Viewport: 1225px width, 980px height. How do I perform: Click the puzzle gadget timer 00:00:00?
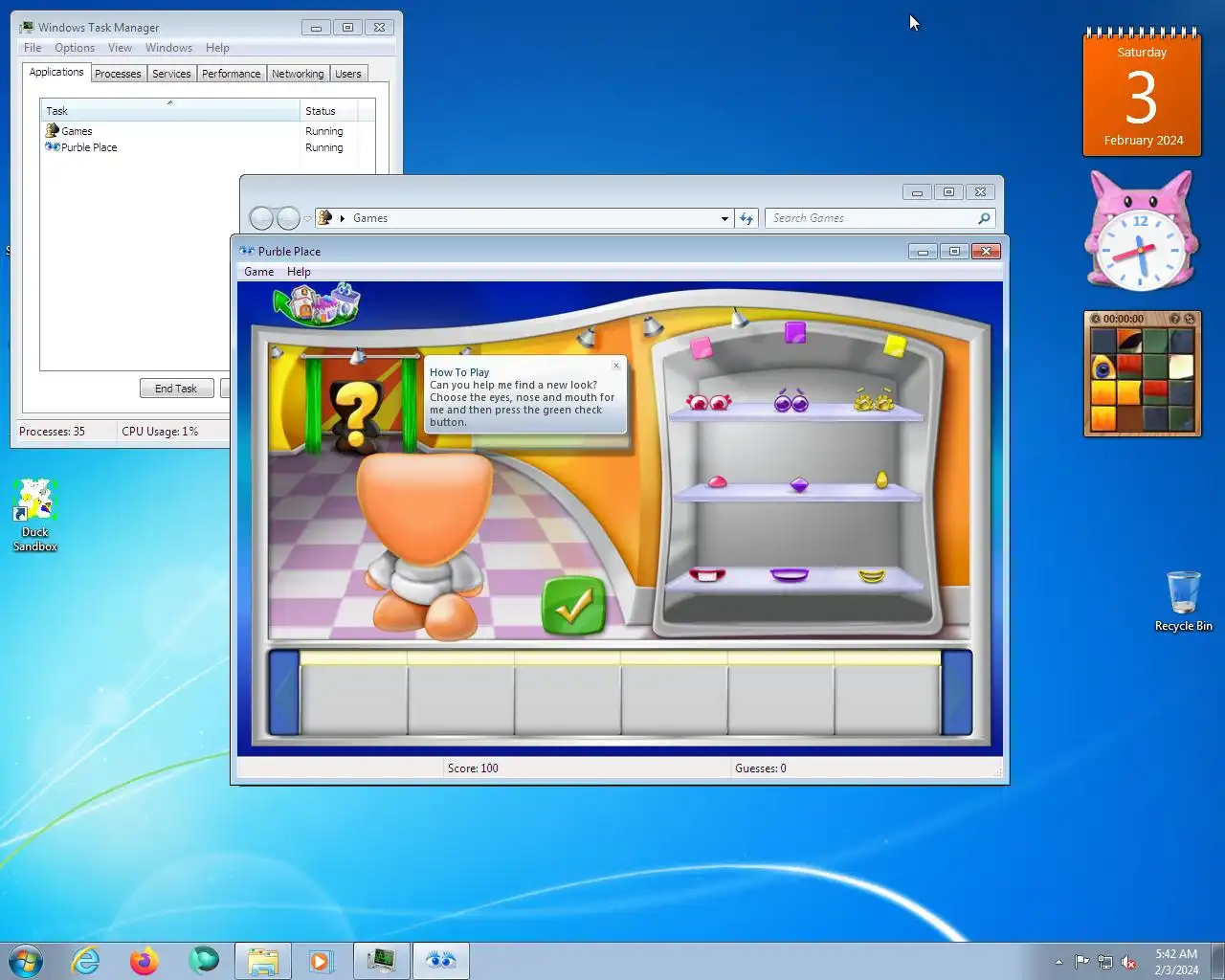pyautogui.click(x=1124, y=319)
